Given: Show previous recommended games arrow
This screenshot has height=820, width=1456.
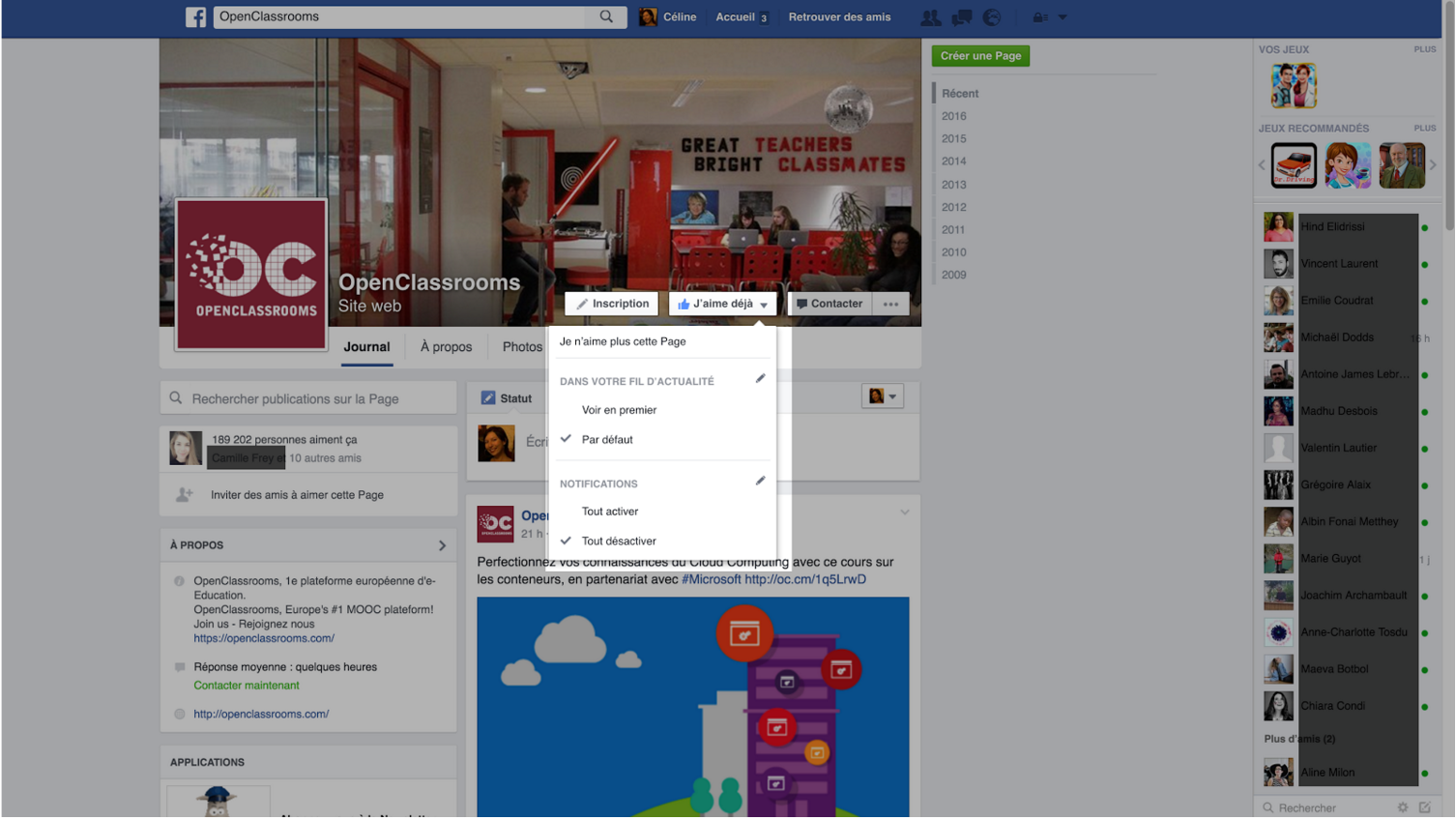Looking at the screenshot, I should point(1262,165).
